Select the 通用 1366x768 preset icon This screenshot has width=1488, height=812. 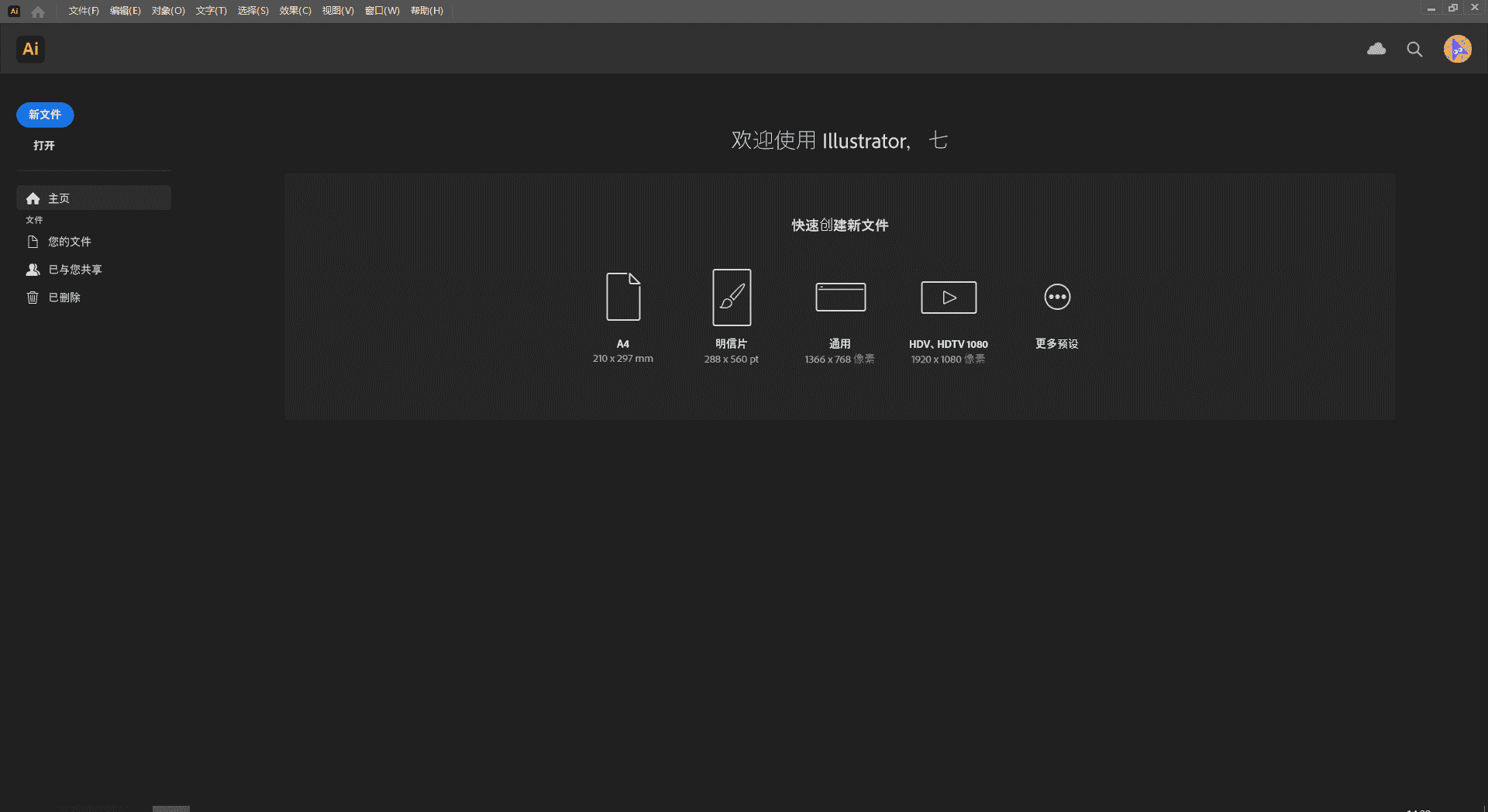(x=839, y=297)
